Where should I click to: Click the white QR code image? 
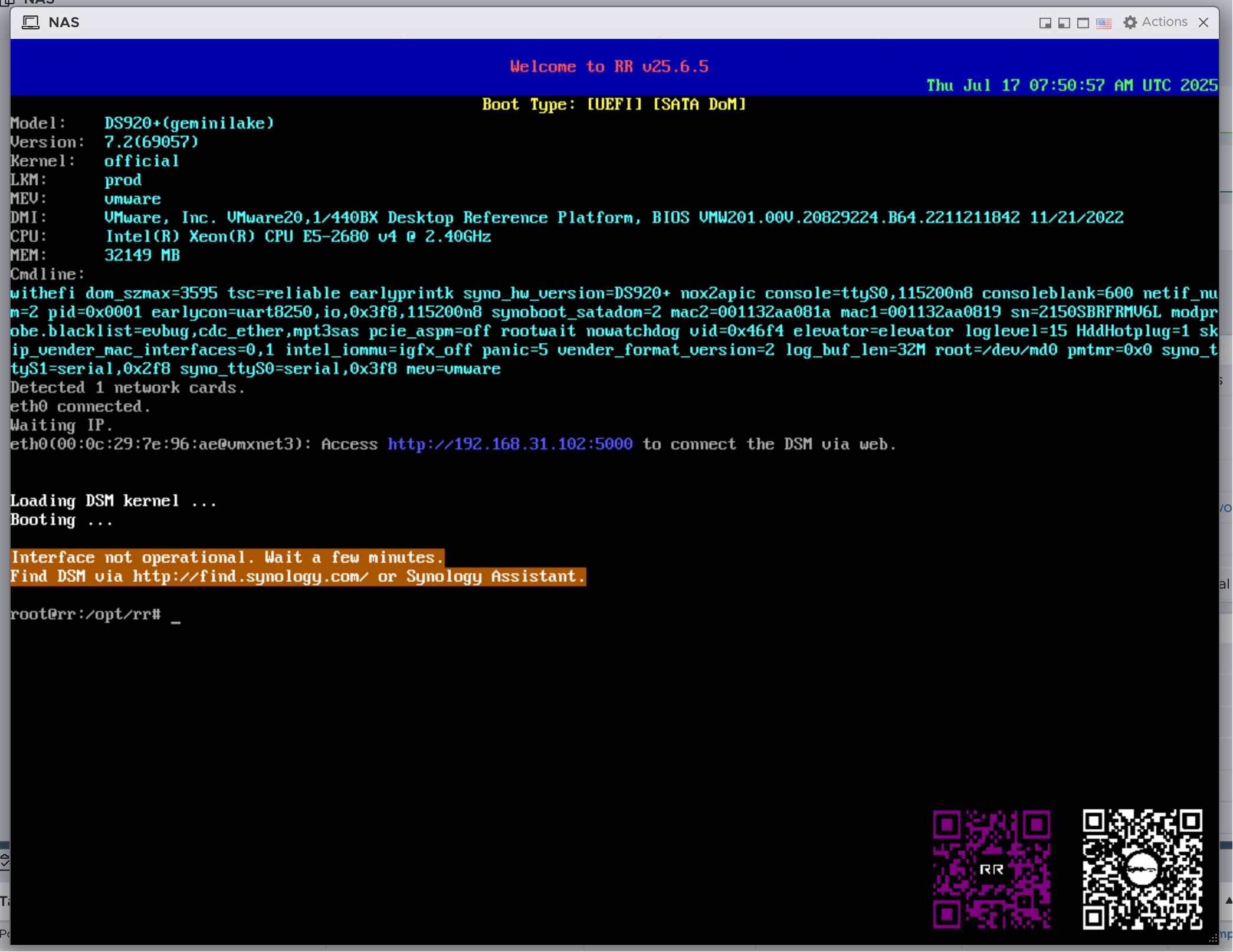[1142, 869]
